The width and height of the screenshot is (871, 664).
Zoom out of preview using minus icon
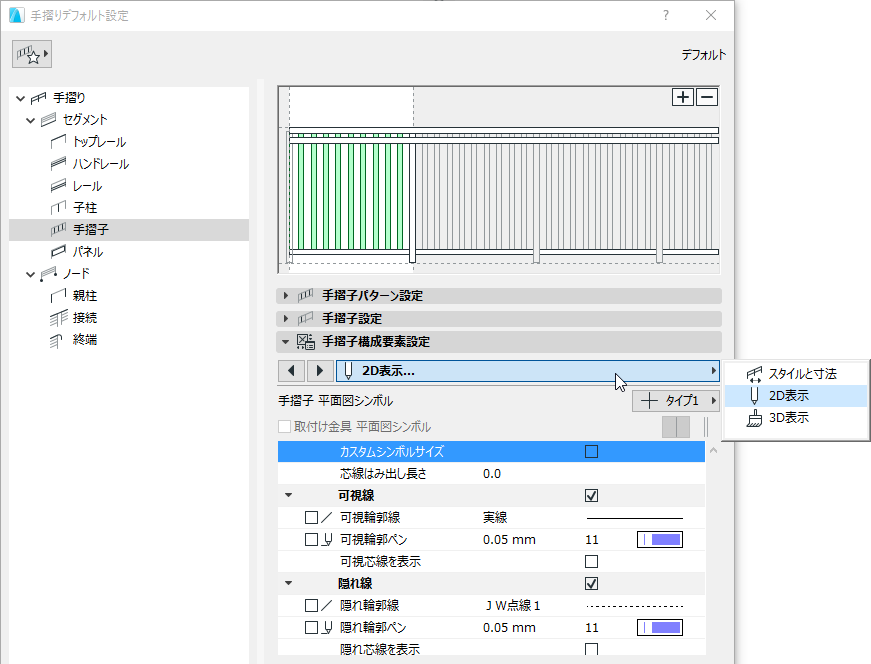pyautogui.click(x=705, y=96)
